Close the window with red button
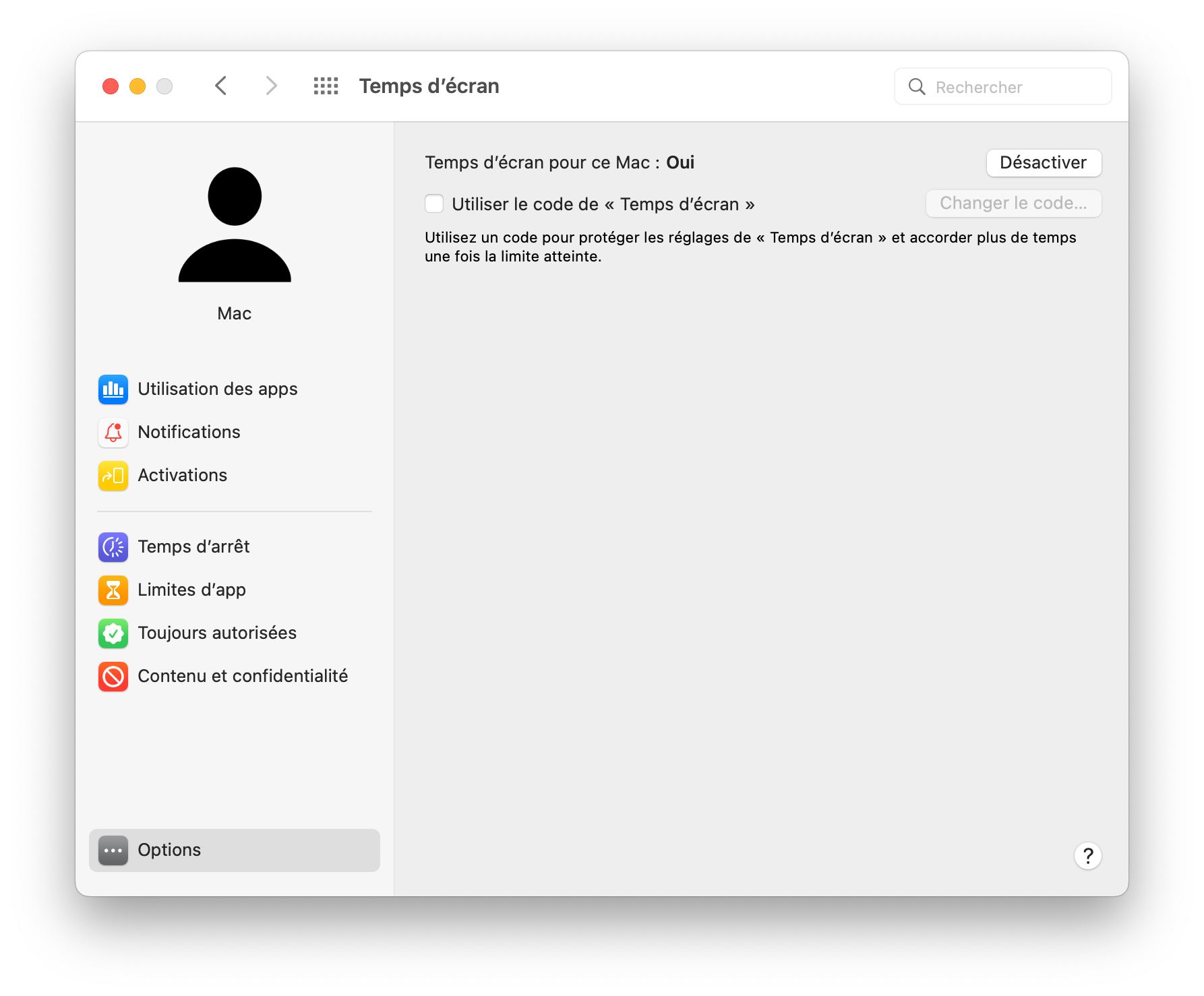 [111, 86]
